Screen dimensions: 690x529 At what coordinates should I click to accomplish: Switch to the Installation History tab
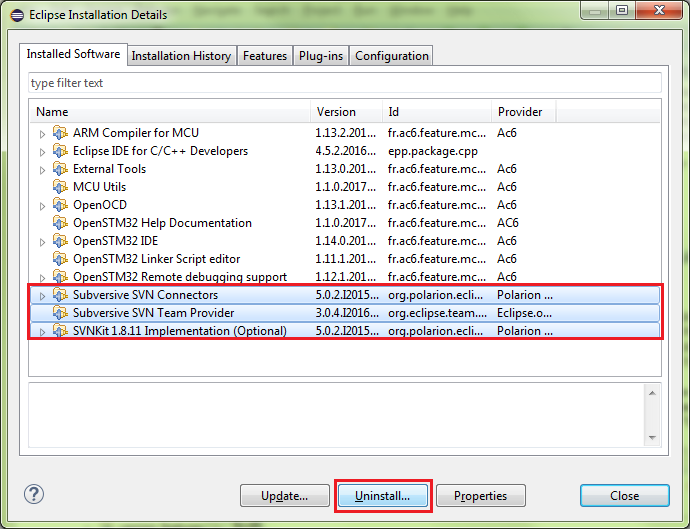pos(181,56)
